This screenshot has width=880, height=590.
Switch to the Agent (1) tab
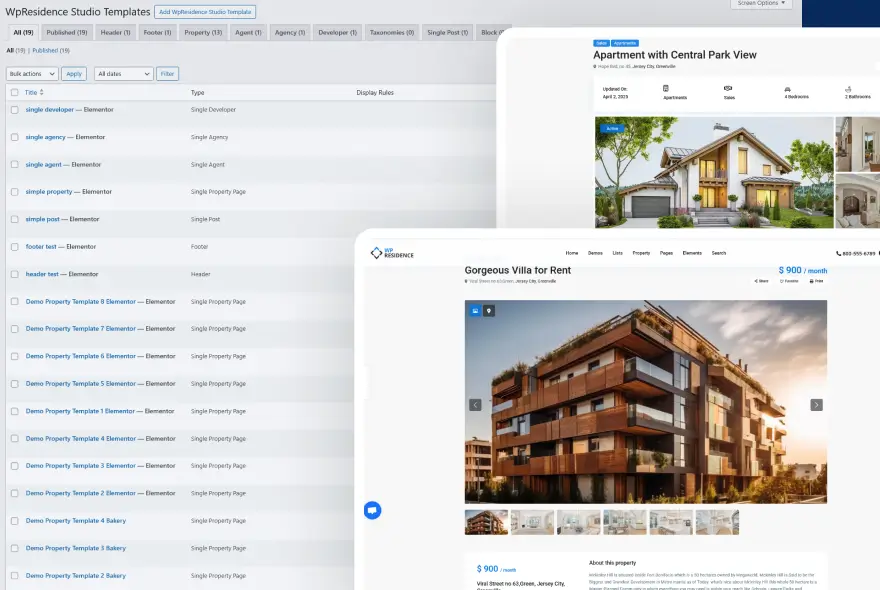coord(248,33)
